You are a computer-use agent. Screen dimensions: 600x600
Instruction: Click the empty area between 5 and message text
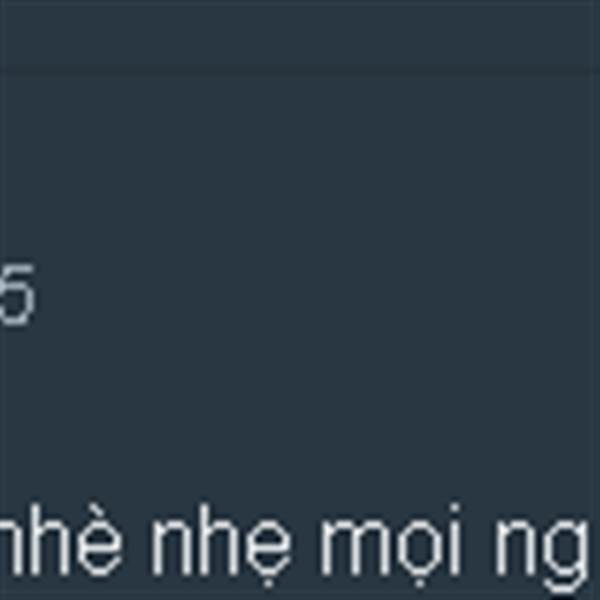point(294,413)
